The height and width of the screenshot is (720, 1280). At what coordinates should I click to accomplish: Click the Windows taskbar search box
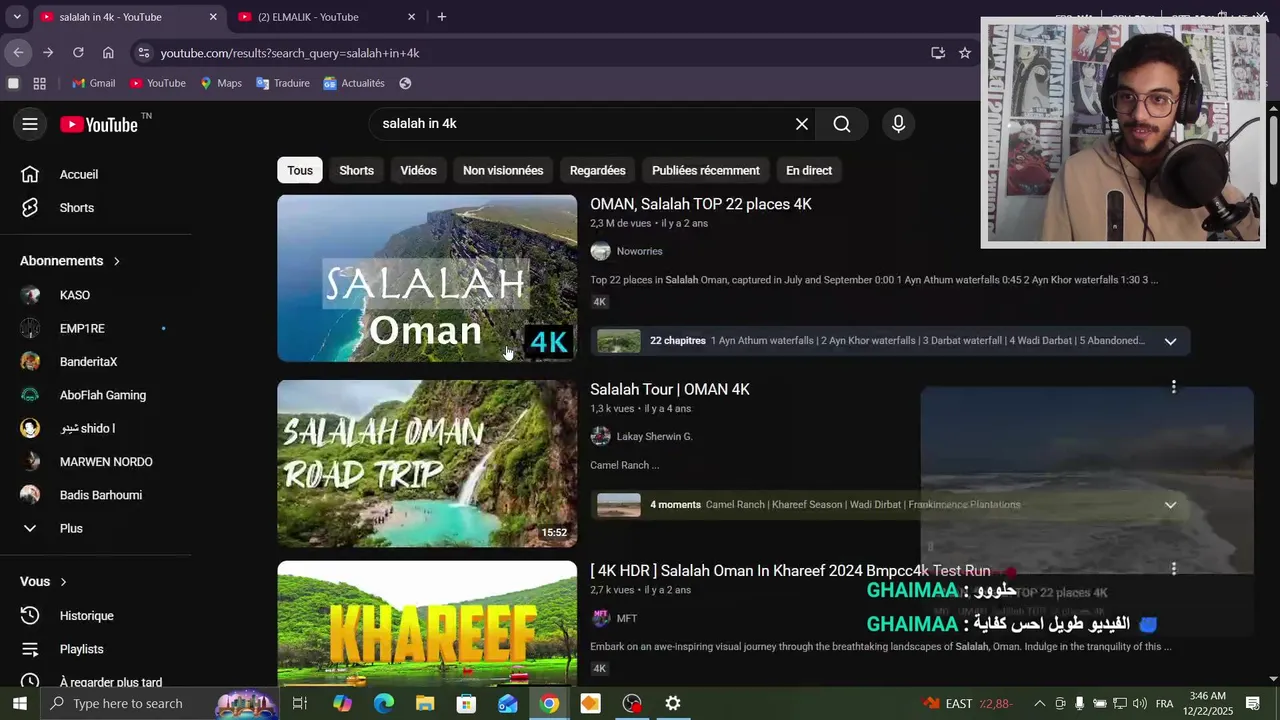(158, 703)
